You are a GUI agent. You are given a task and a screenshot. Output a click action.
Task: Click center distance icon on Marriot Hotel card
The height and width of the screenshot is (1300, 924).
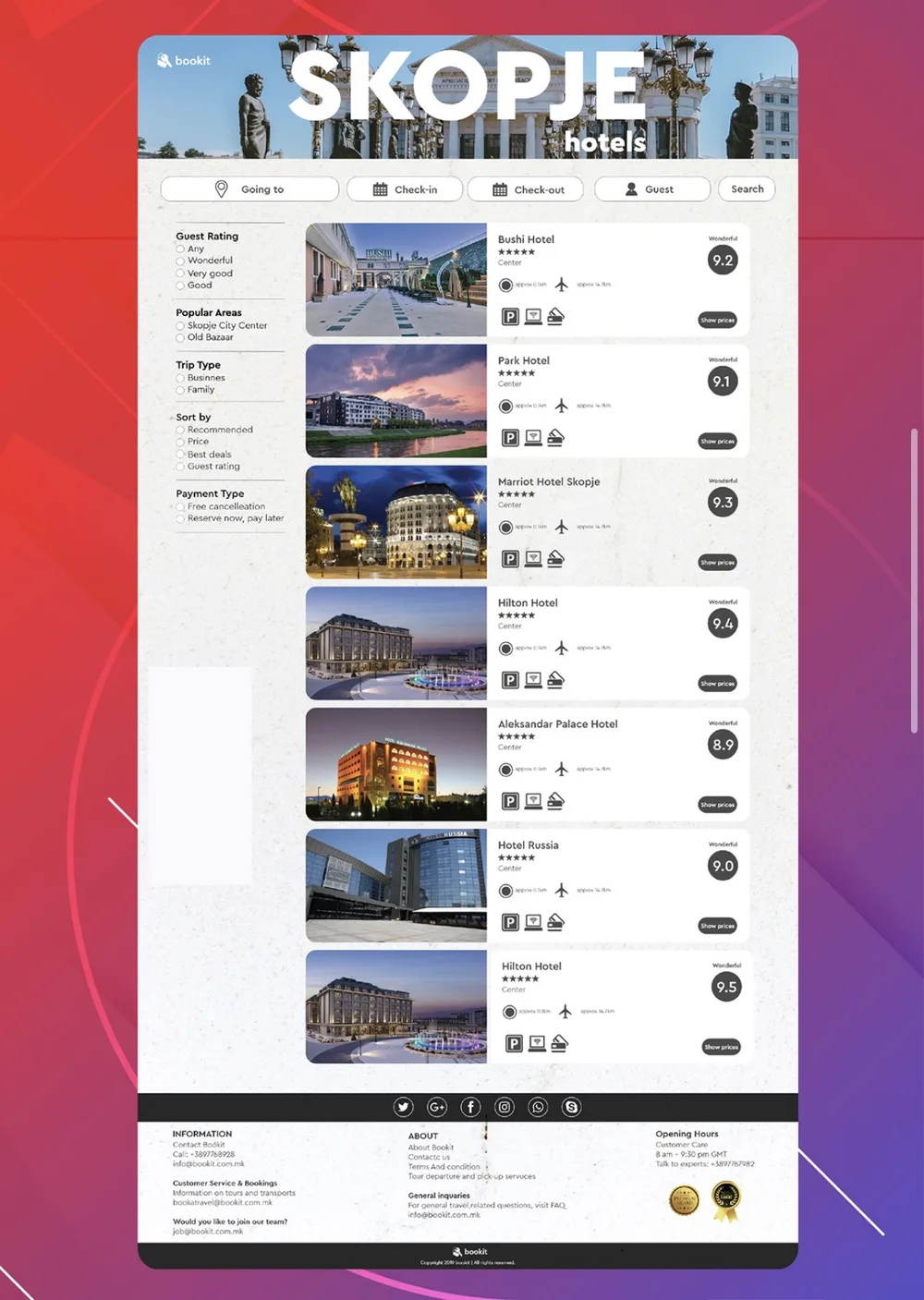[x=505, y=528]
